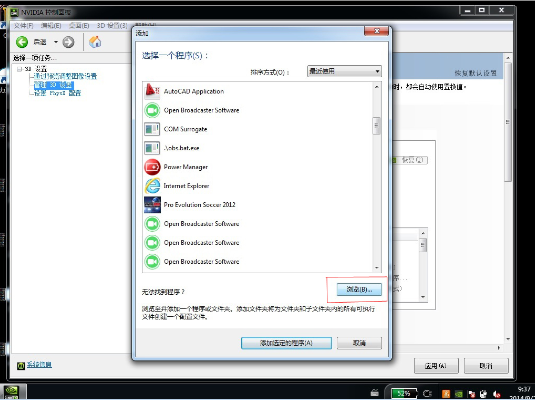Go to the Home page house icon
Image resolution: width=535 pixels, height=400 pixels.
click(x=95, y=42)
